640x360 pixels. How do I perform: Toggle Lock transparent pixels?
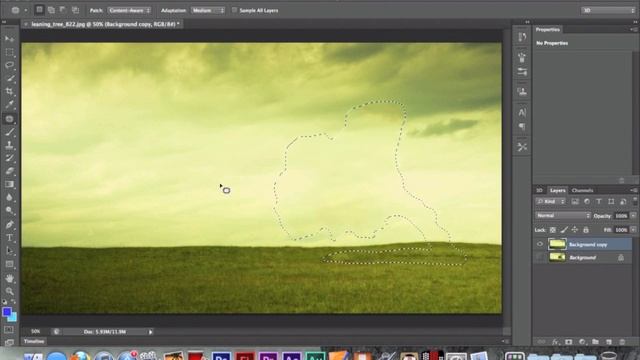pyautogui.click(x=553, y=230)
